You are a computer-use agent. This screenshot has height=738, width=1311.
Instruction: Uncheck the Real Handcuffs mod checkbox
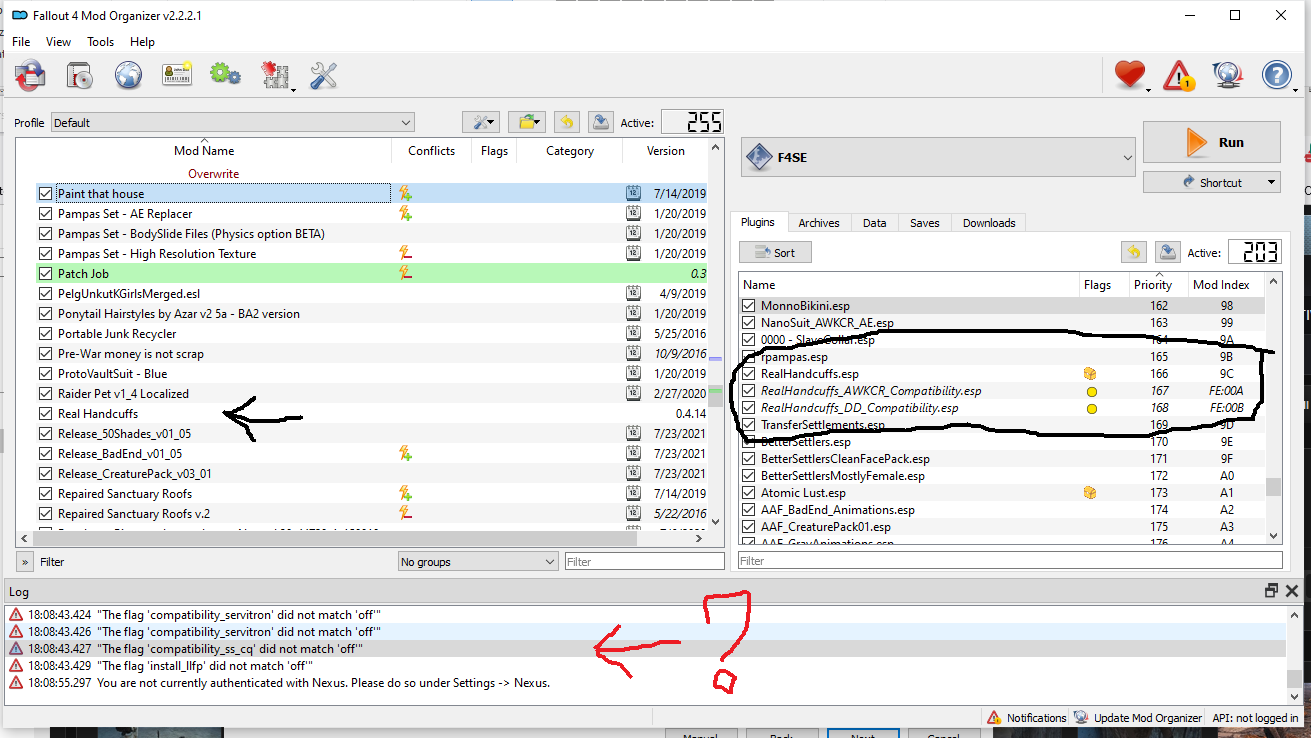click(x=45, y=414)
